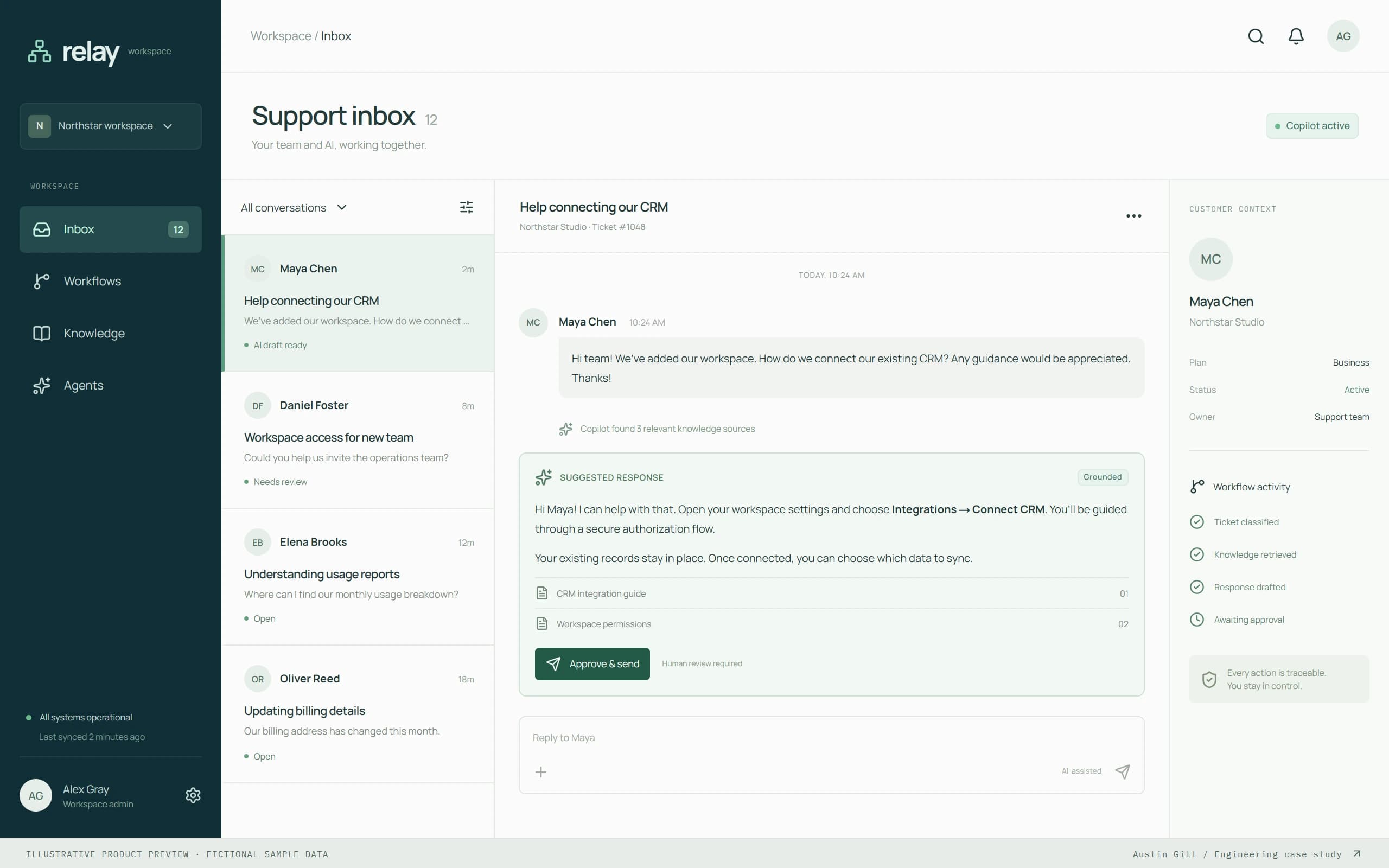Open conversation filter settings icon

[467, 207]
